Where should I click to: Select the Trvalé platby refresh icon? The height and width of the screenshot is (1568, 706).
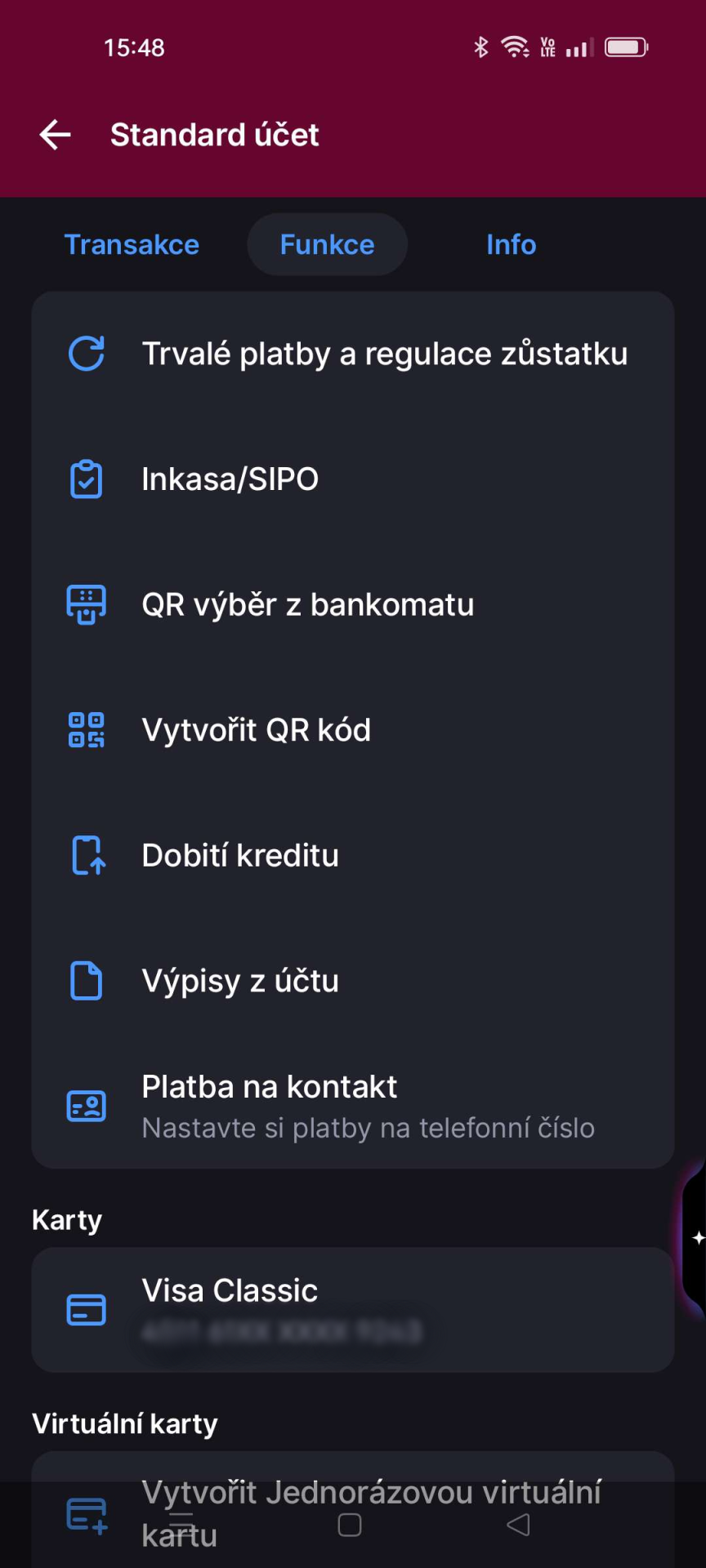tap(87, 353)
